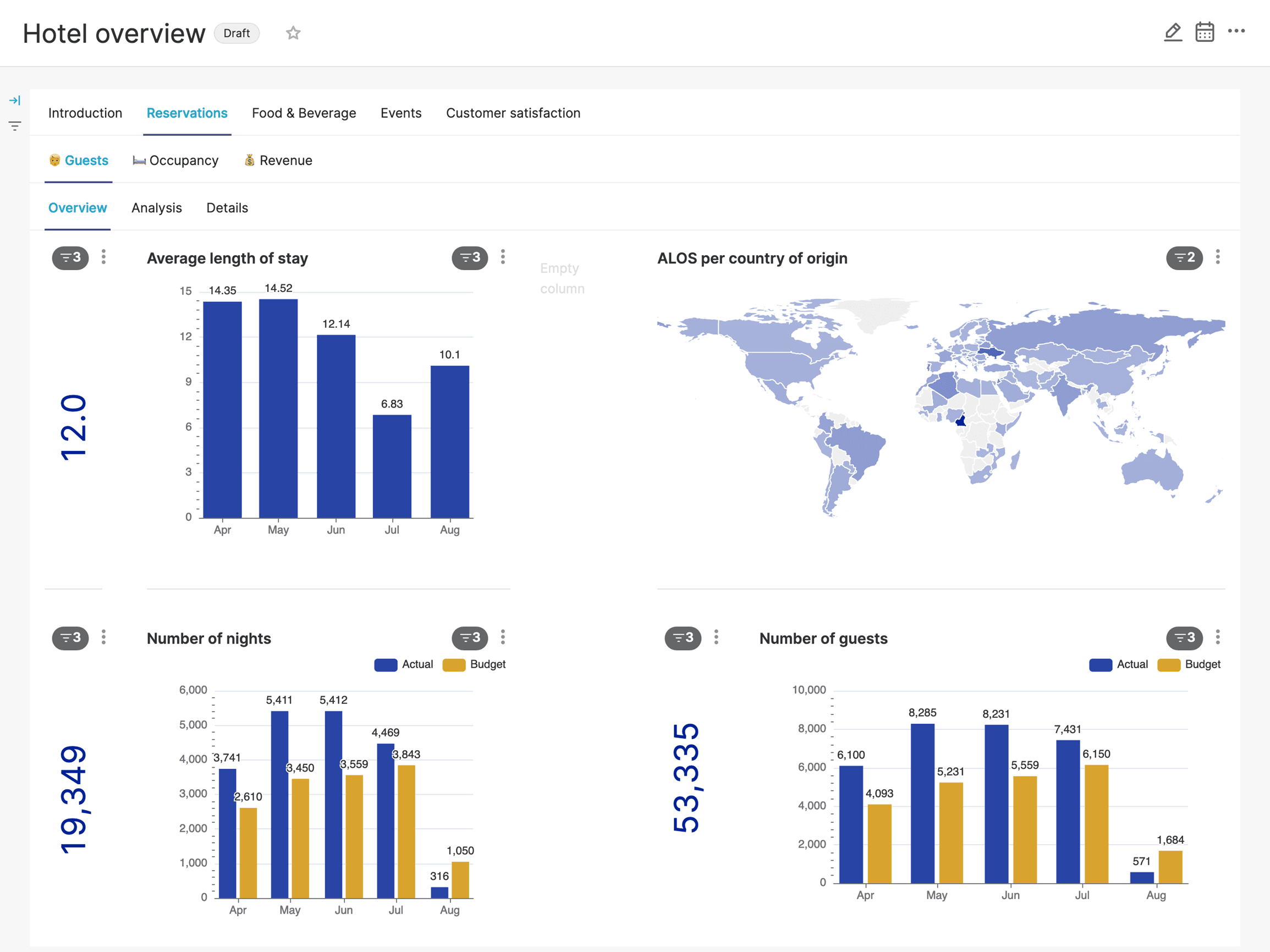Toggle Actual series in Number of nights legend
Viewport: 1270px width, 952px height.
click(x=417, y=664)
